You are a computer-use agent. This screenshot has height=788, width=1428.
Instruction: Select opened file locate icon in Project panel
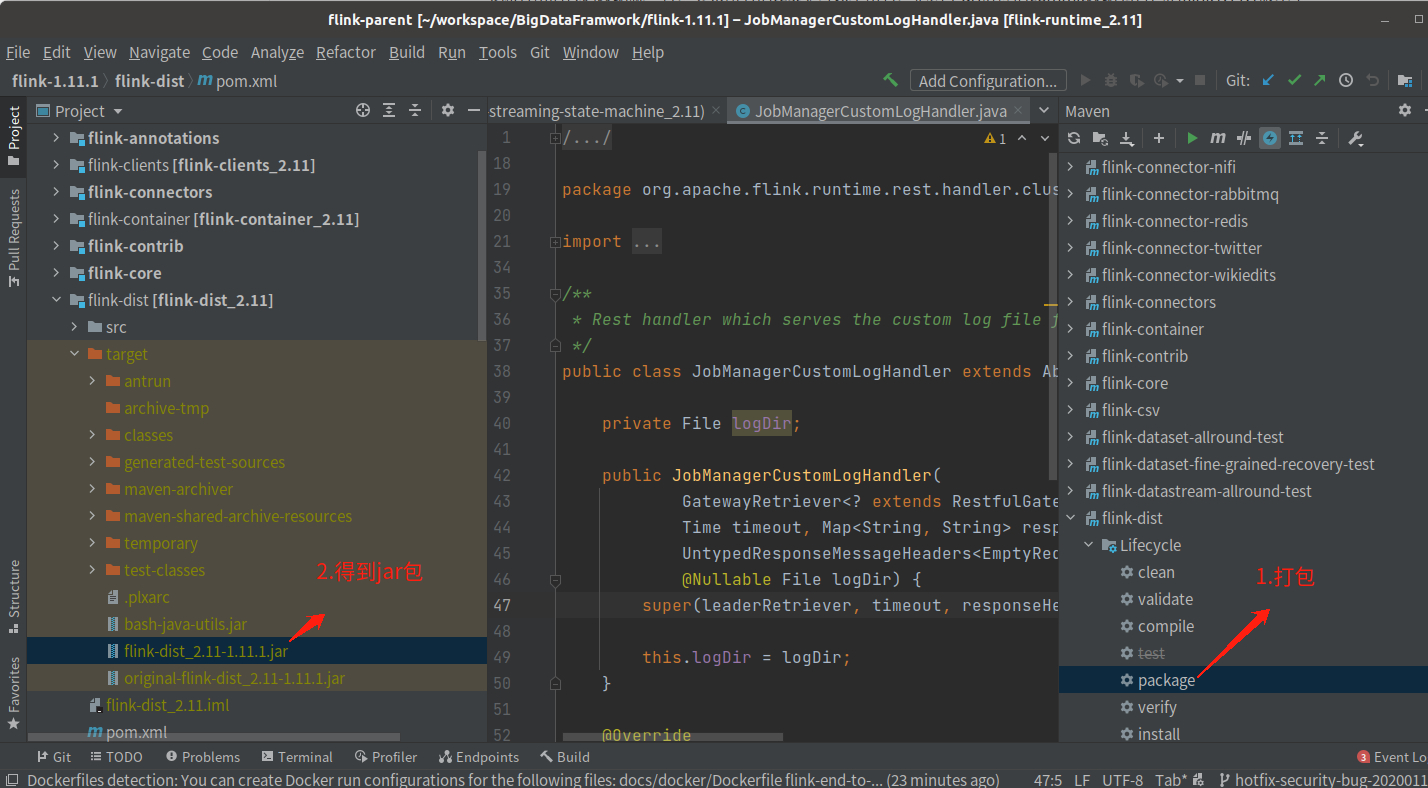[363, 110]
